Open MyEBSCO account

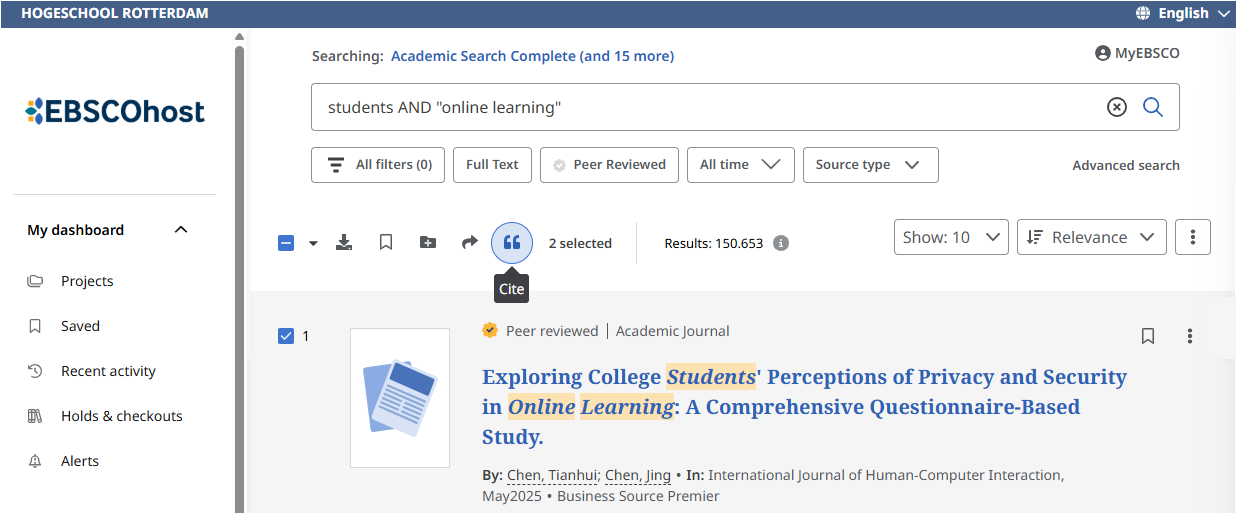(x=1137, y=53)
